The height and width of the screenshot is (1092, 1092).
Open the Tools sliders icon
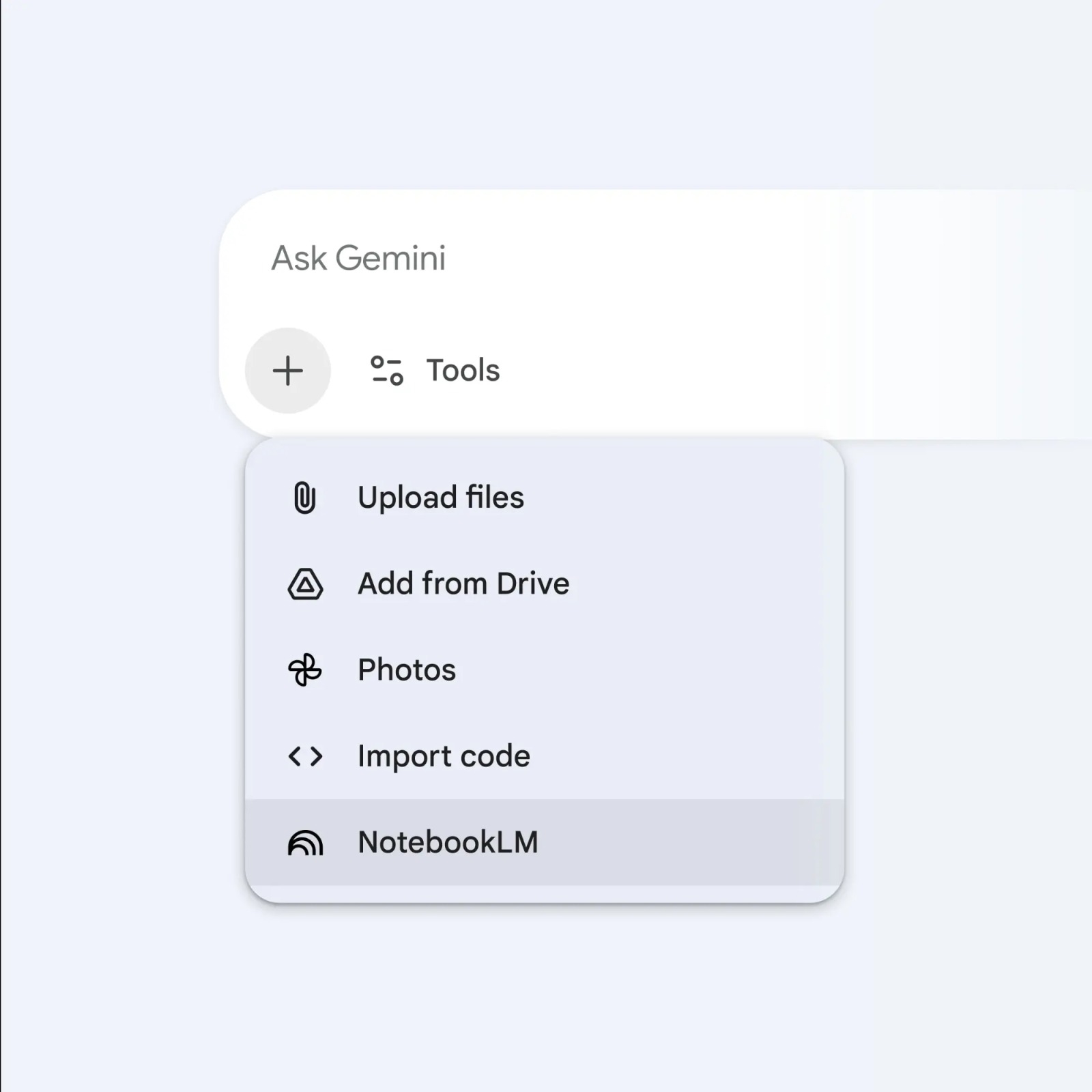point(387,370)
